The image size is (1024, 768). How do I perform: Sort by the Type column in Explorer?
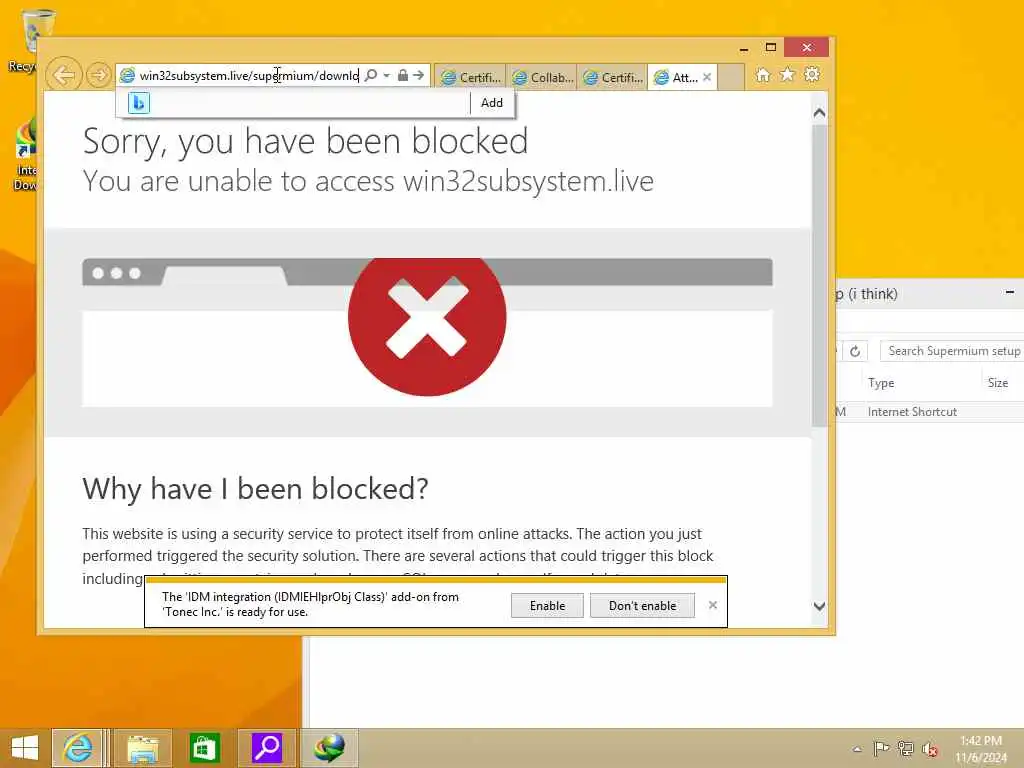point(881,383)
